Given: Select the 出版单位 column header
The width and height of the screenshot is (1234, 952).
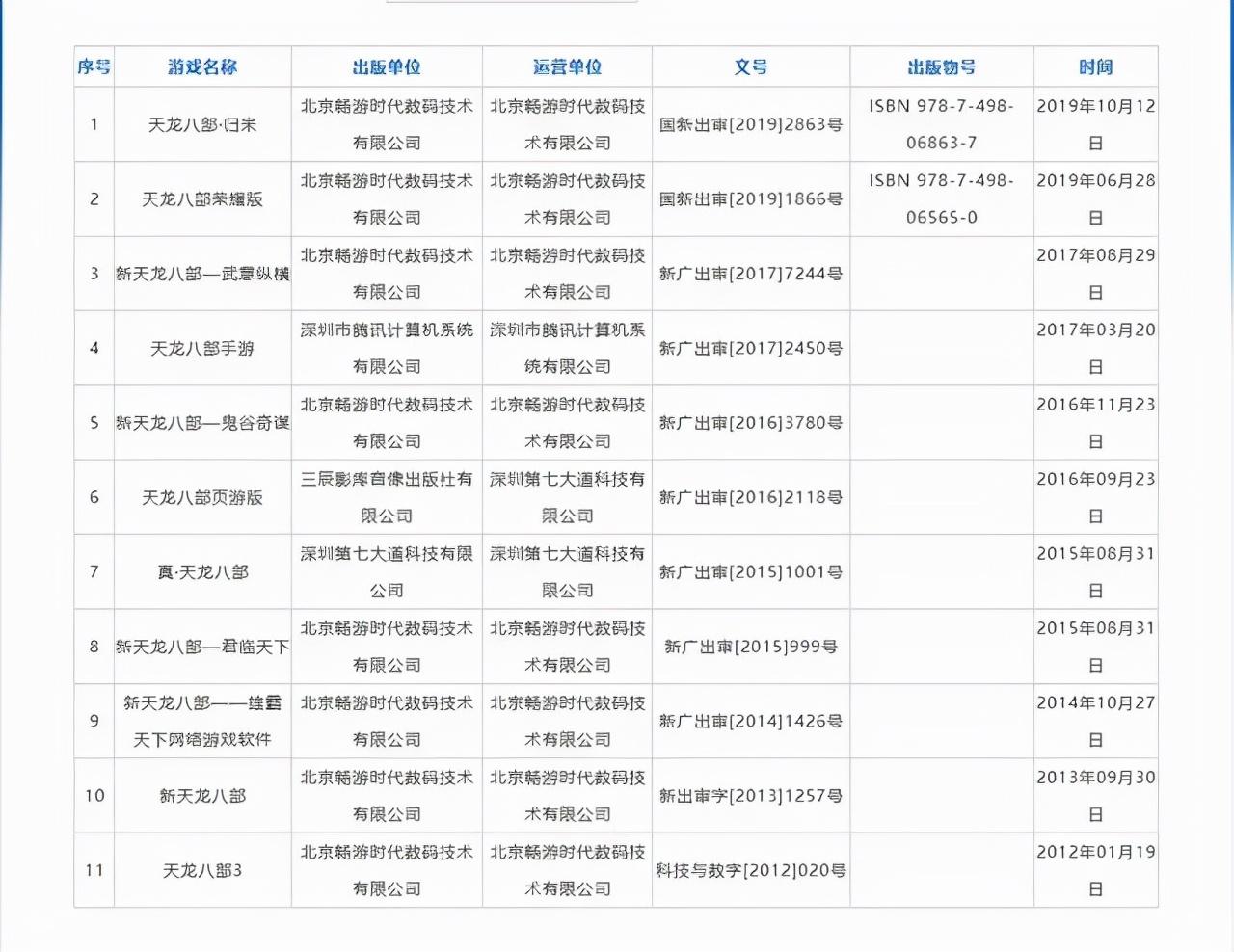Looking at the screenshot, I should (x=387, y=66).
